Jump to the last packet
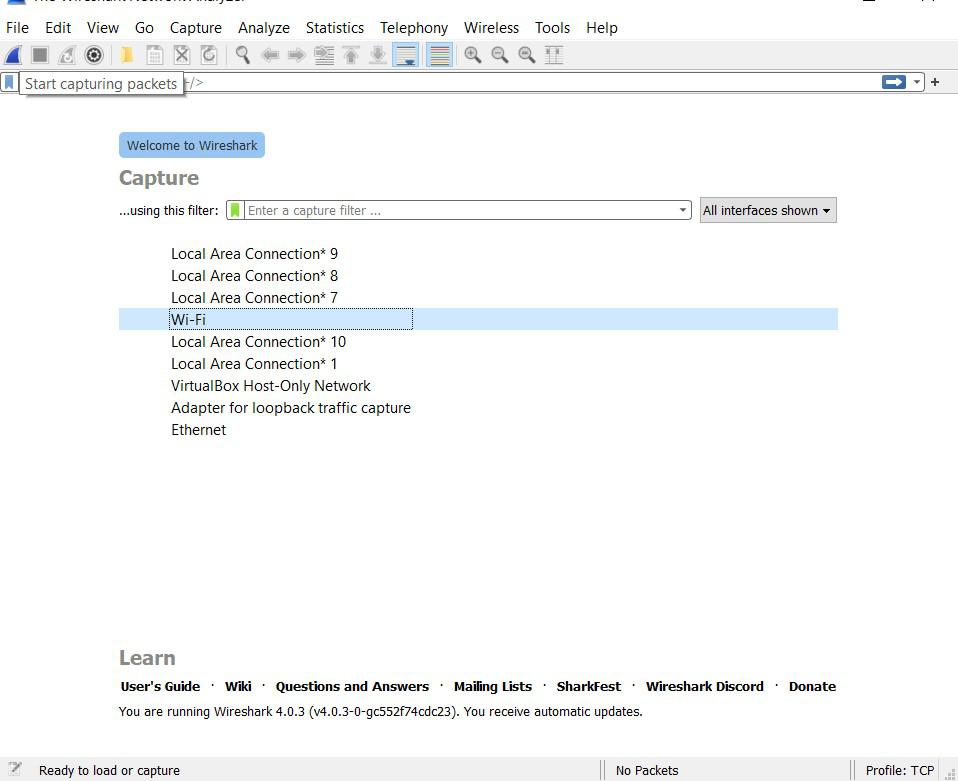 click(378, 55)
